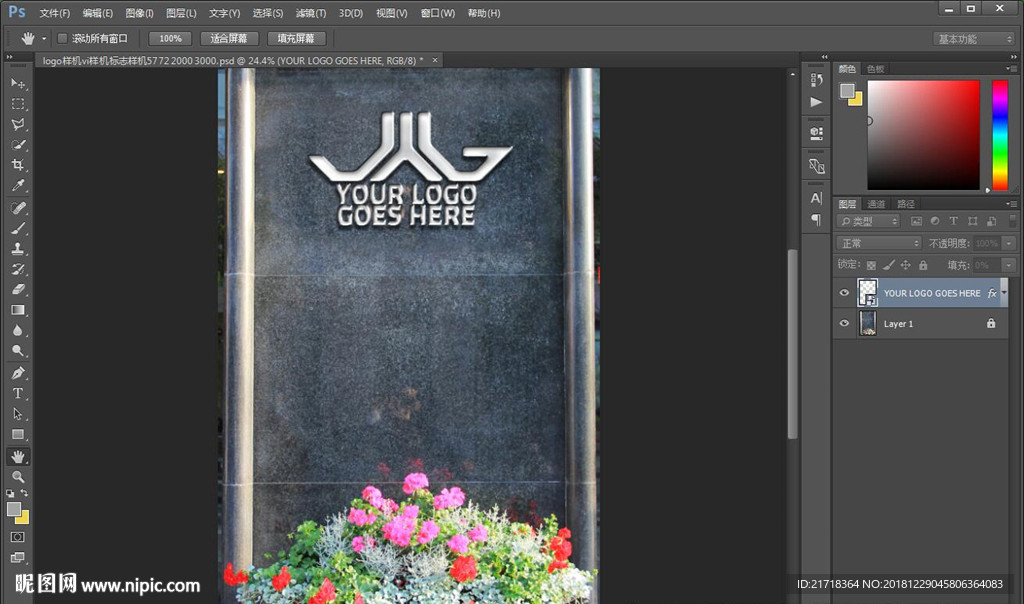The height and width of the screenshot is (604, 1024).
Task: Switch to the Swatches tab
Action: tap(875, 69)
